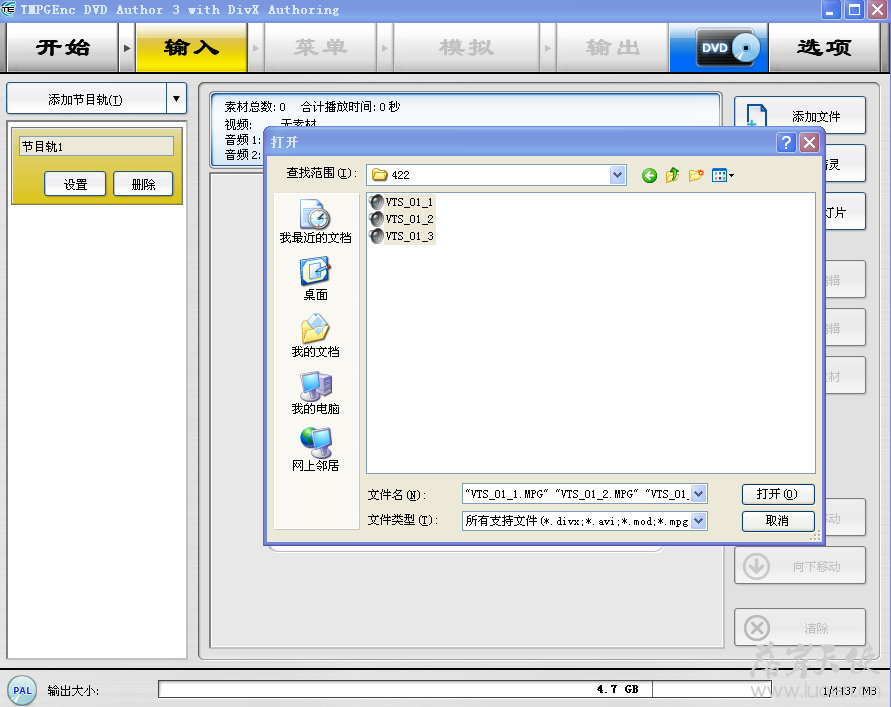Switch to the 输出 (Output) tab

(613, 48)
